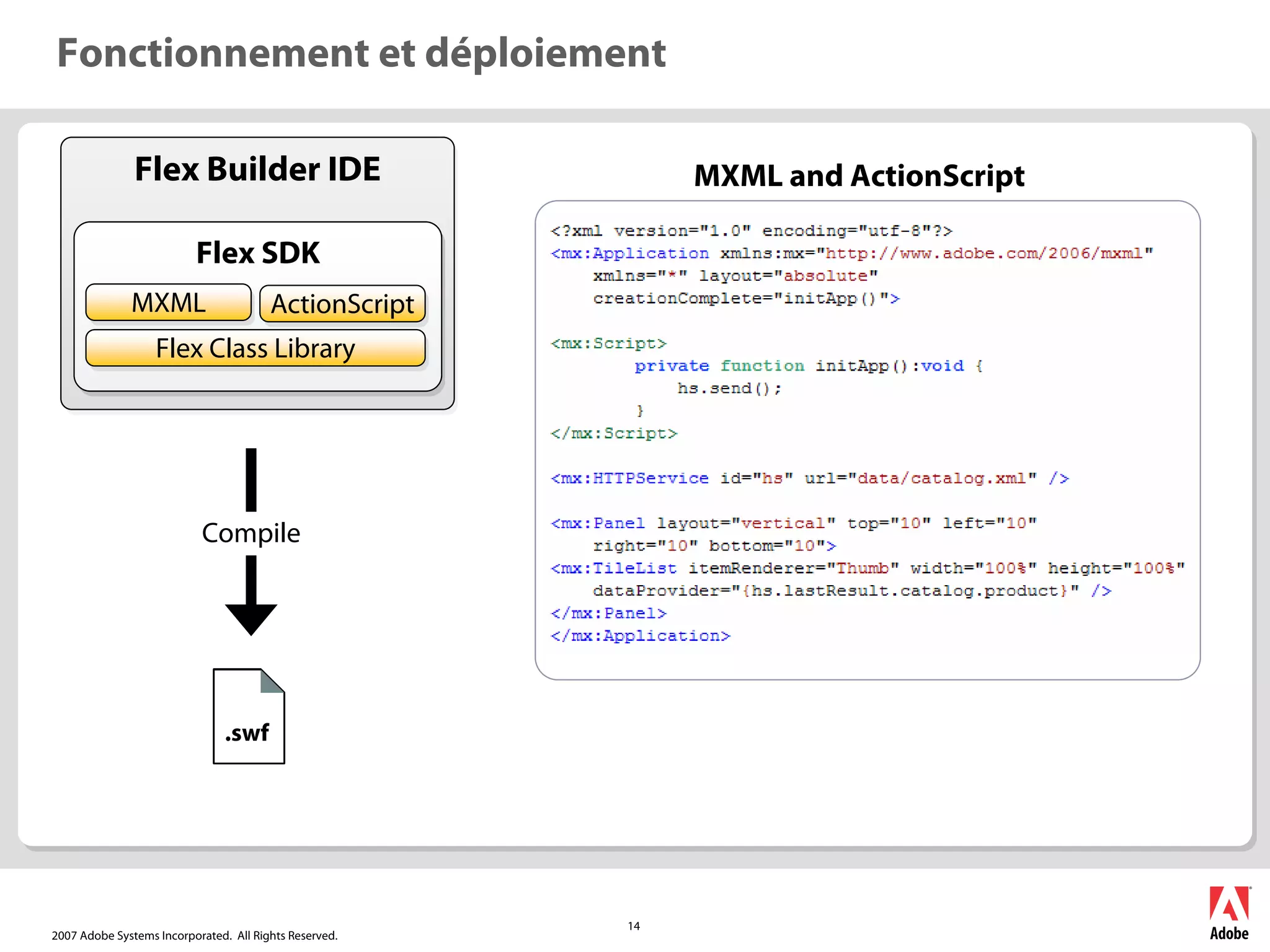Image resolution: width=1270 pixels, height=952 pixels.
Task: Click the hs.send() statement
Action: click(x=729, y=389)
